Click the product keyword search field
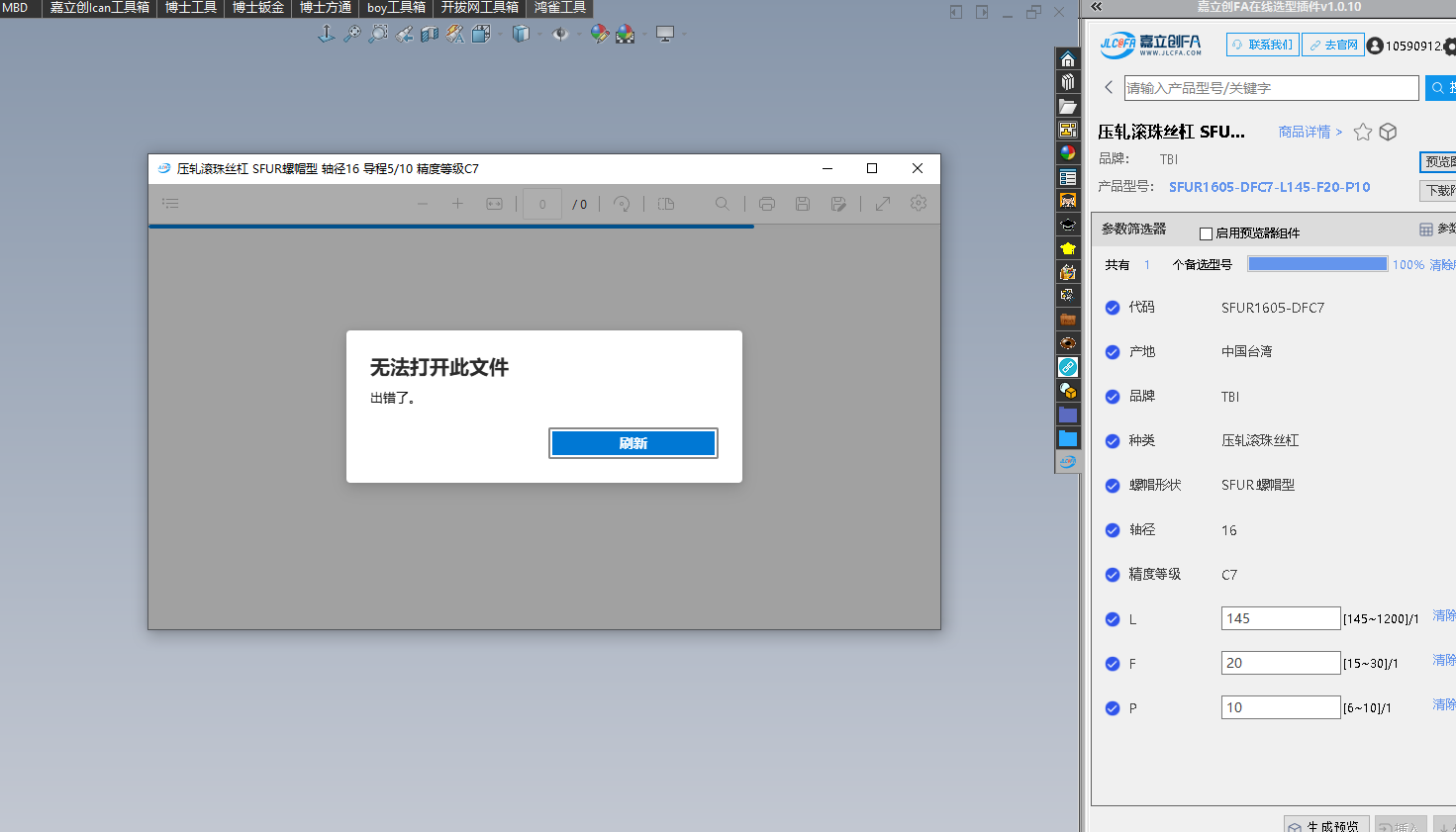This screenshot has height=832, width=1456. (x=1271, y=88)
